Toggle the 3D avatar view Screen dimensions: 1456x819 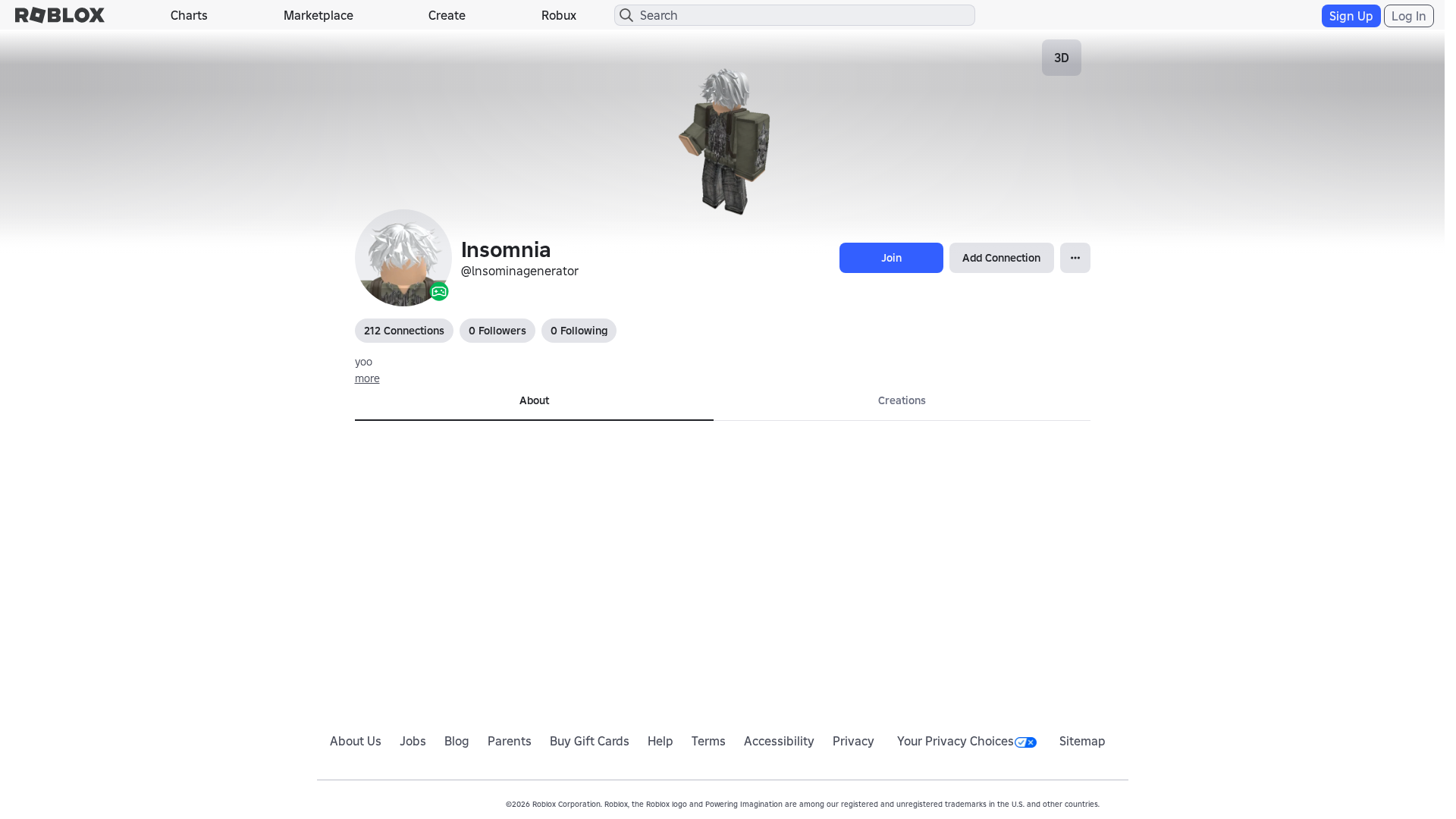(x=1061, y=58)
